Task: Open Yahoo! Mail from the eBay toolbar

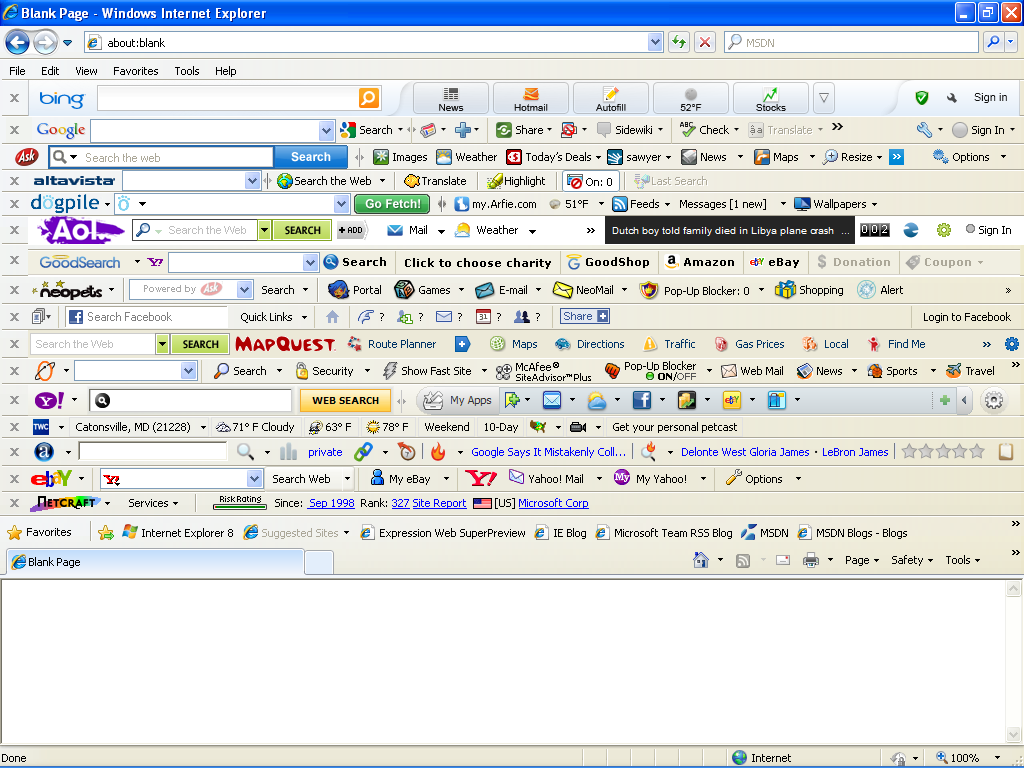Action: (552, 478)
